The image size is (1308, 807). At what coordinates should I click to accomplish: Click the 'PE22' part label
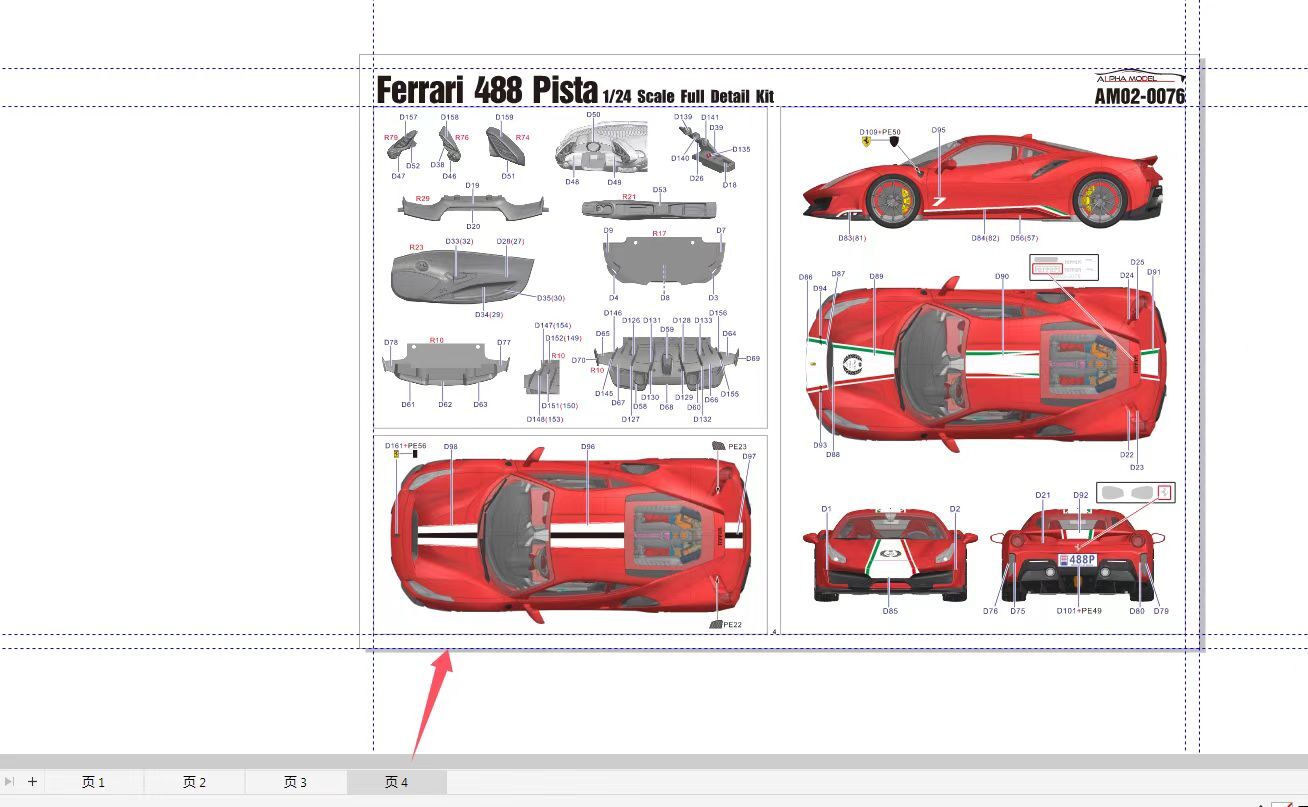pyautogui.click(x=733, y=625)
